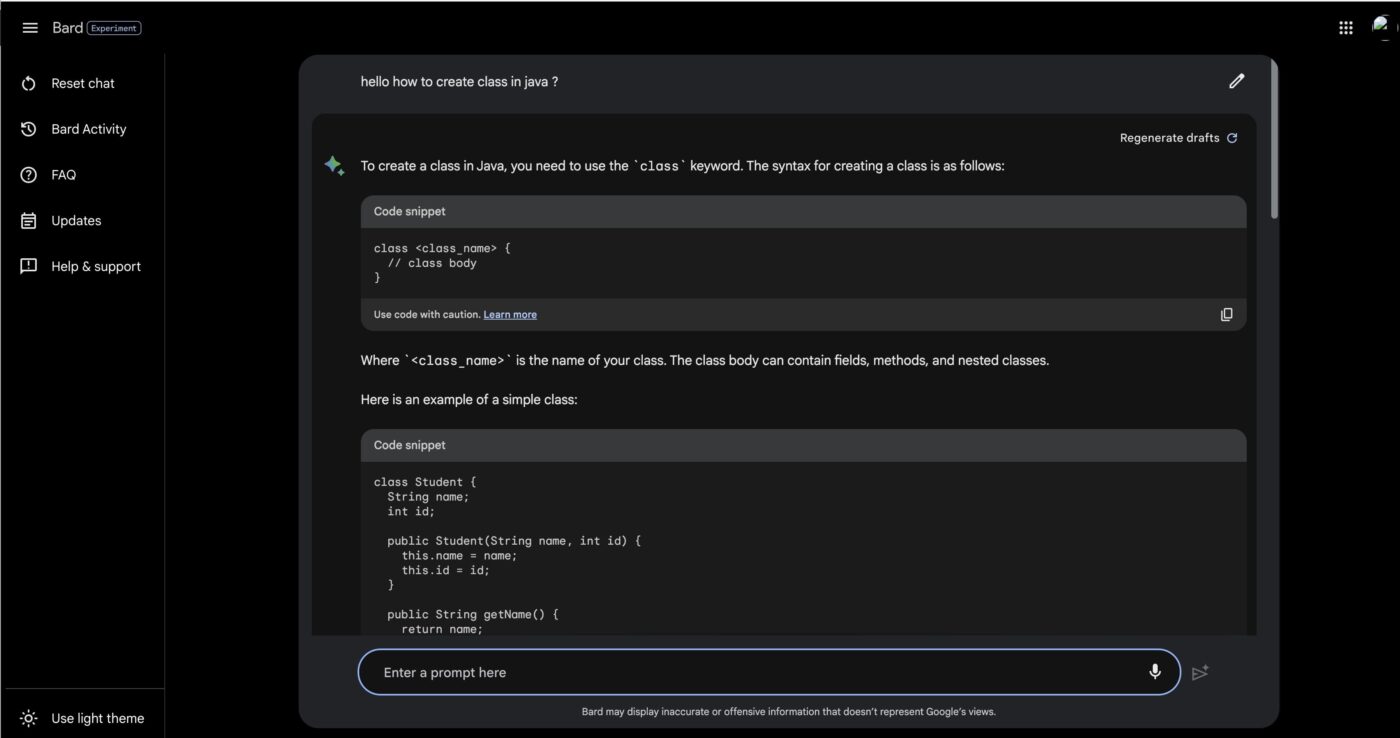Edit the prompt with pencil icon

(1237, 81)
